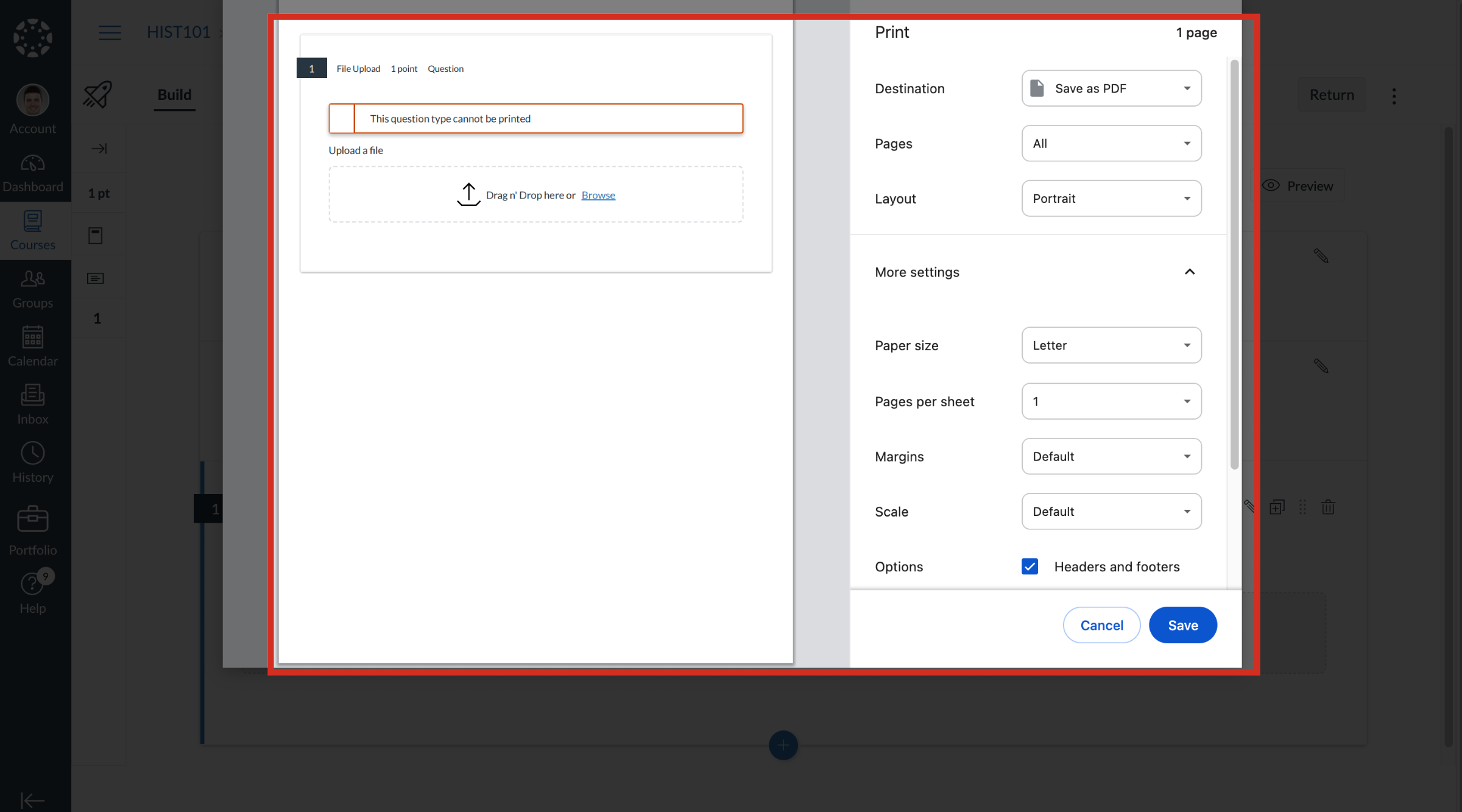Click the upload arrow icon in preview
The width and height of the screenshot is (1462, 812).
pyautogui.click(x=468, y=195)
